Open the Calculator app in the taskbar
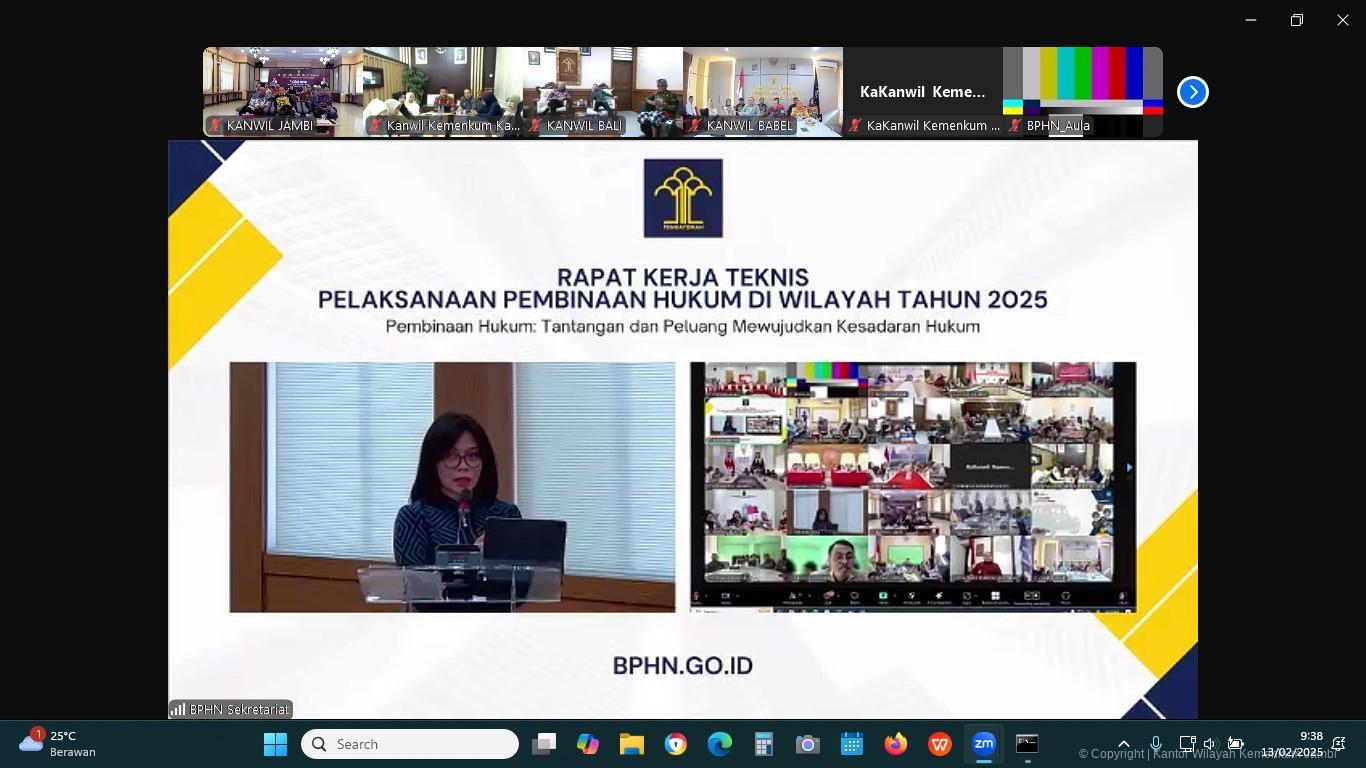 point(764,744)
